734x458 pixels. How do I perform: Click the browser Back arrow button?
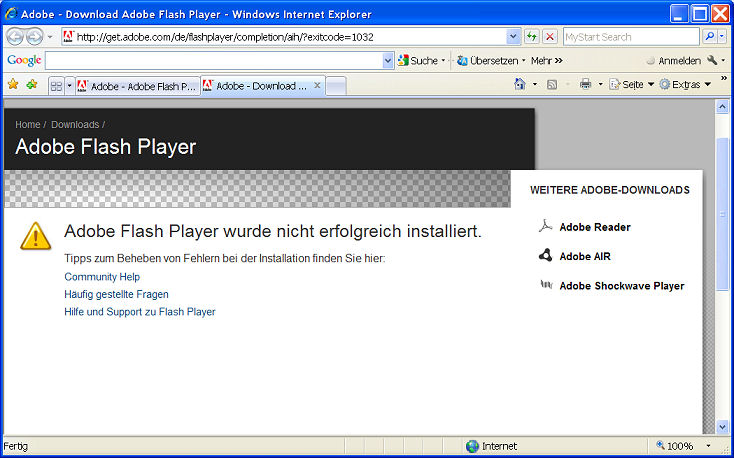click(15, 37)
